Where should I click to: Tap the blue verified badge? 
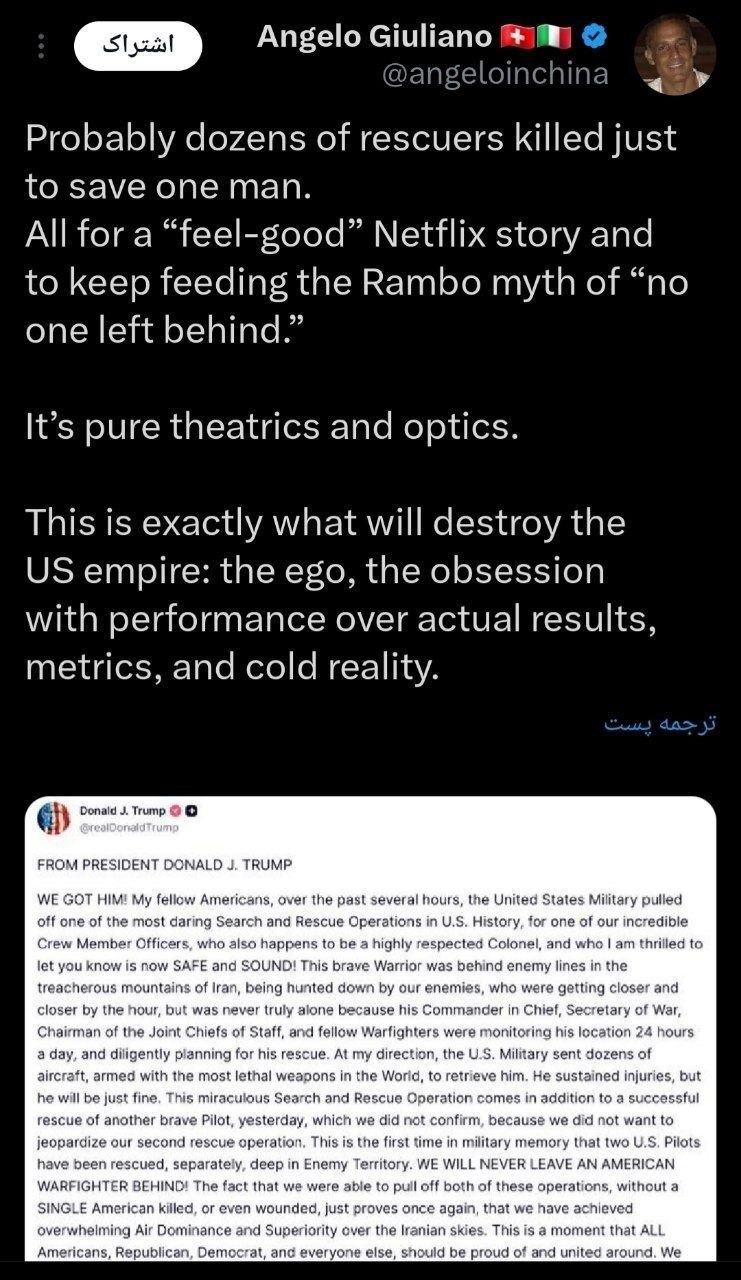(x=593, y=38)
